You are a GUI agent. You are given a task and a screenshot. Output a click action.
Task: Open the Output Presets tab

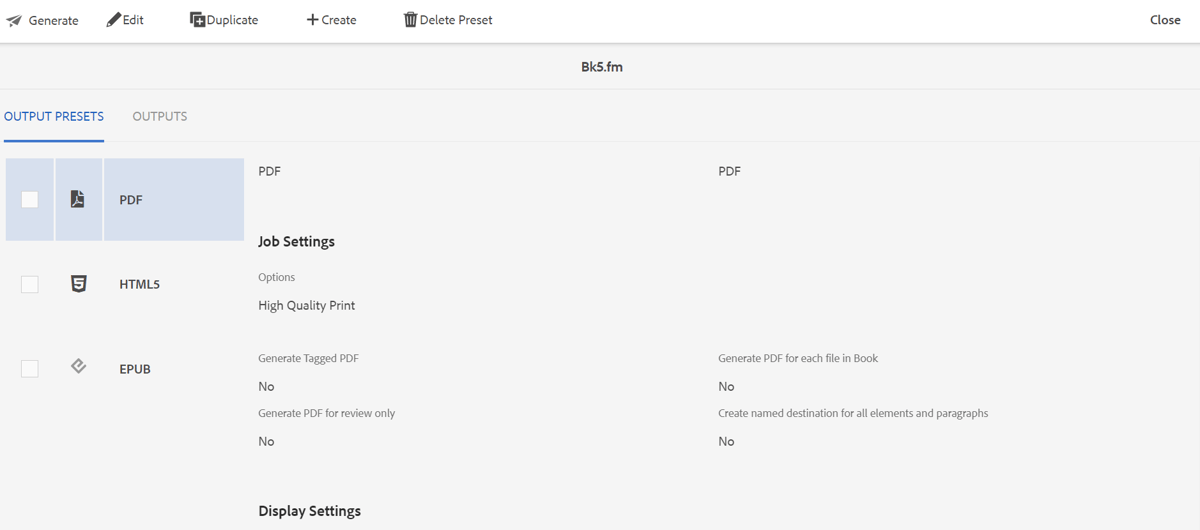54,116
